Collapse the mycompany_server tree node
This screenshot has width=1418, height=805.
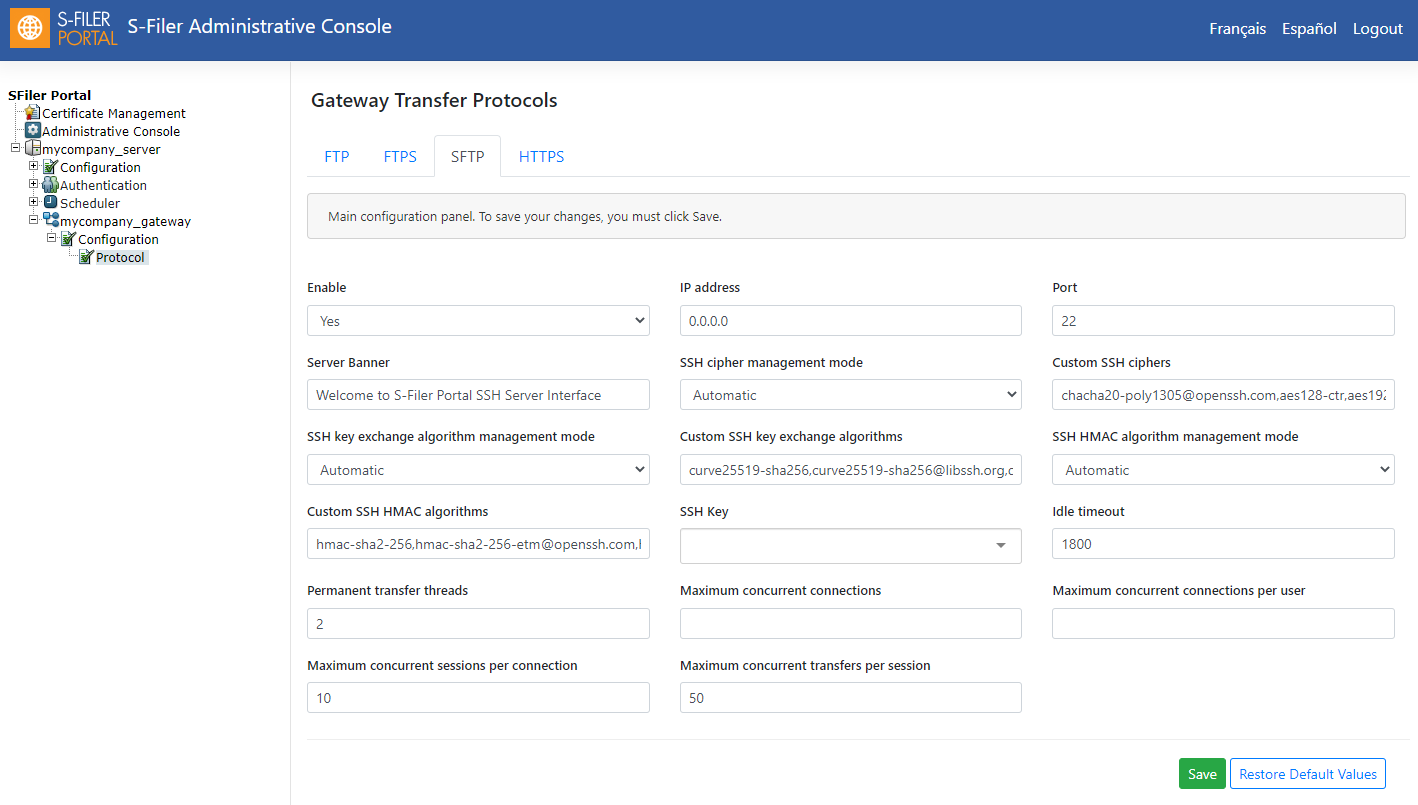16,148
